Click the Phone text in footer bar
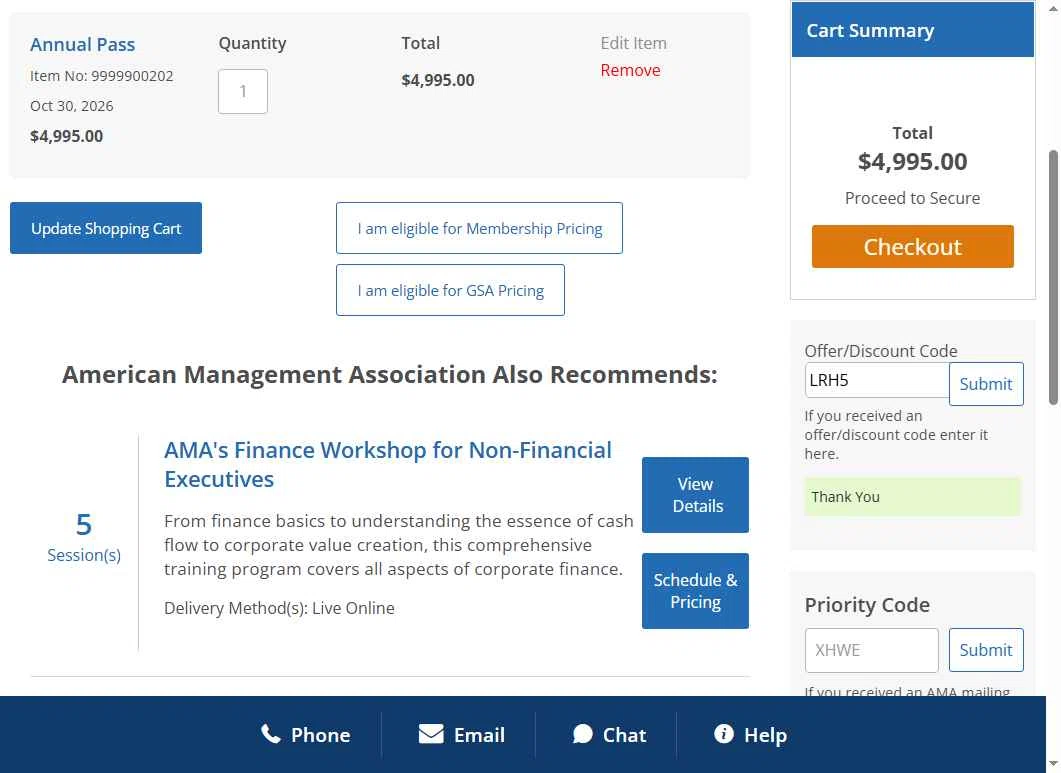This screenshot has height=773, width=1061. (x=321, y=735)
